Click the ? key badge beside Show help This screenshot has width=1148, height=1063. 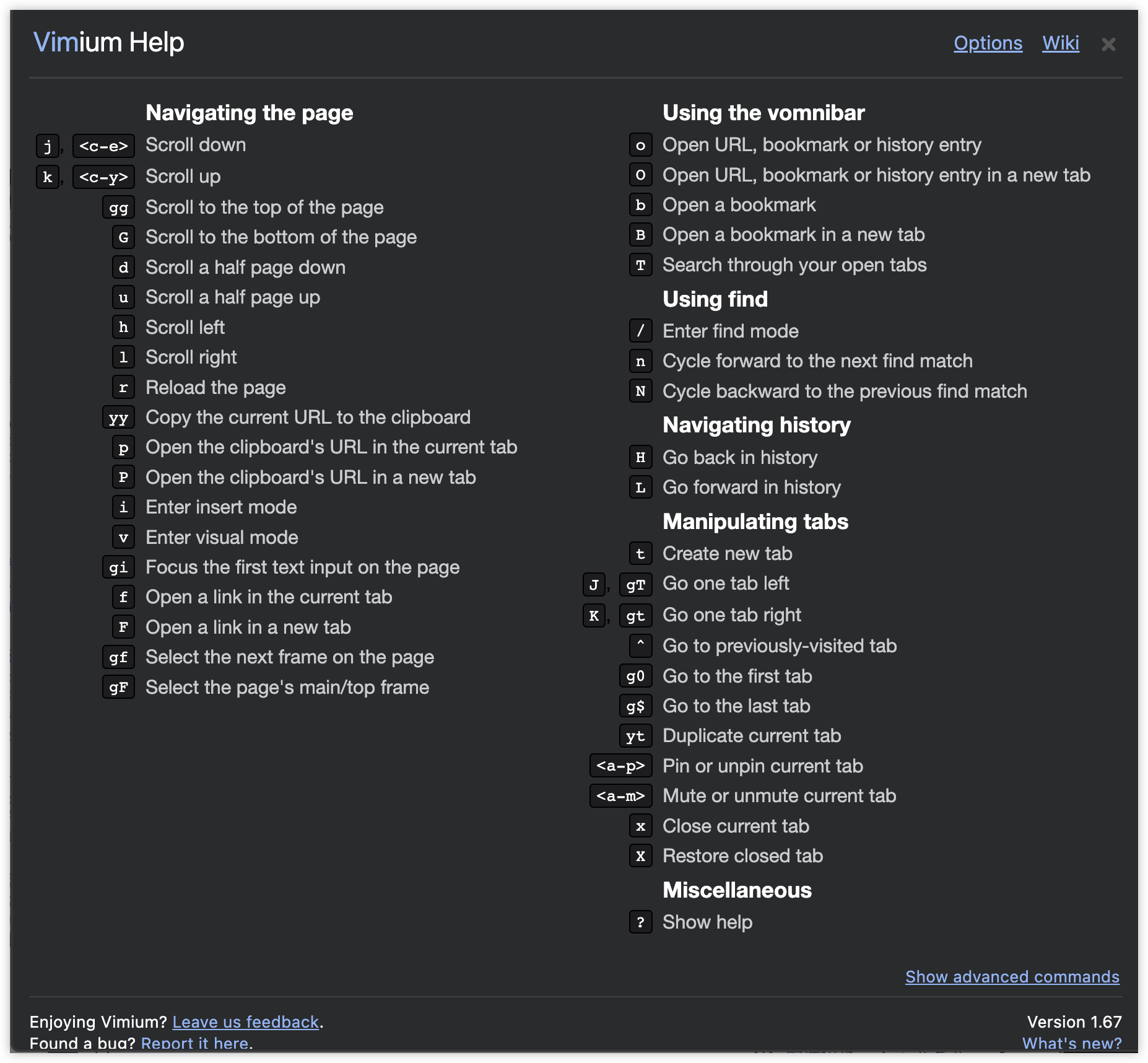(x=640, y=922)
